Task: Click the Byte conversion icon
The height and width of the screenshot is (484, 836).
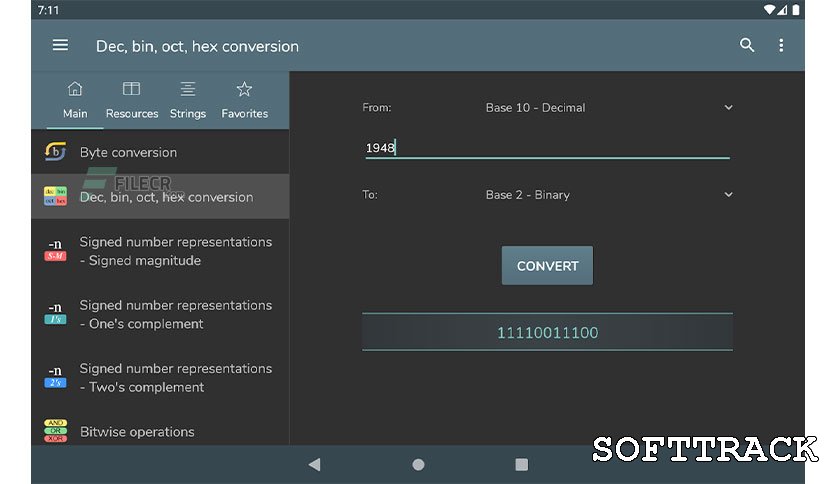Action: coord(56,152)
